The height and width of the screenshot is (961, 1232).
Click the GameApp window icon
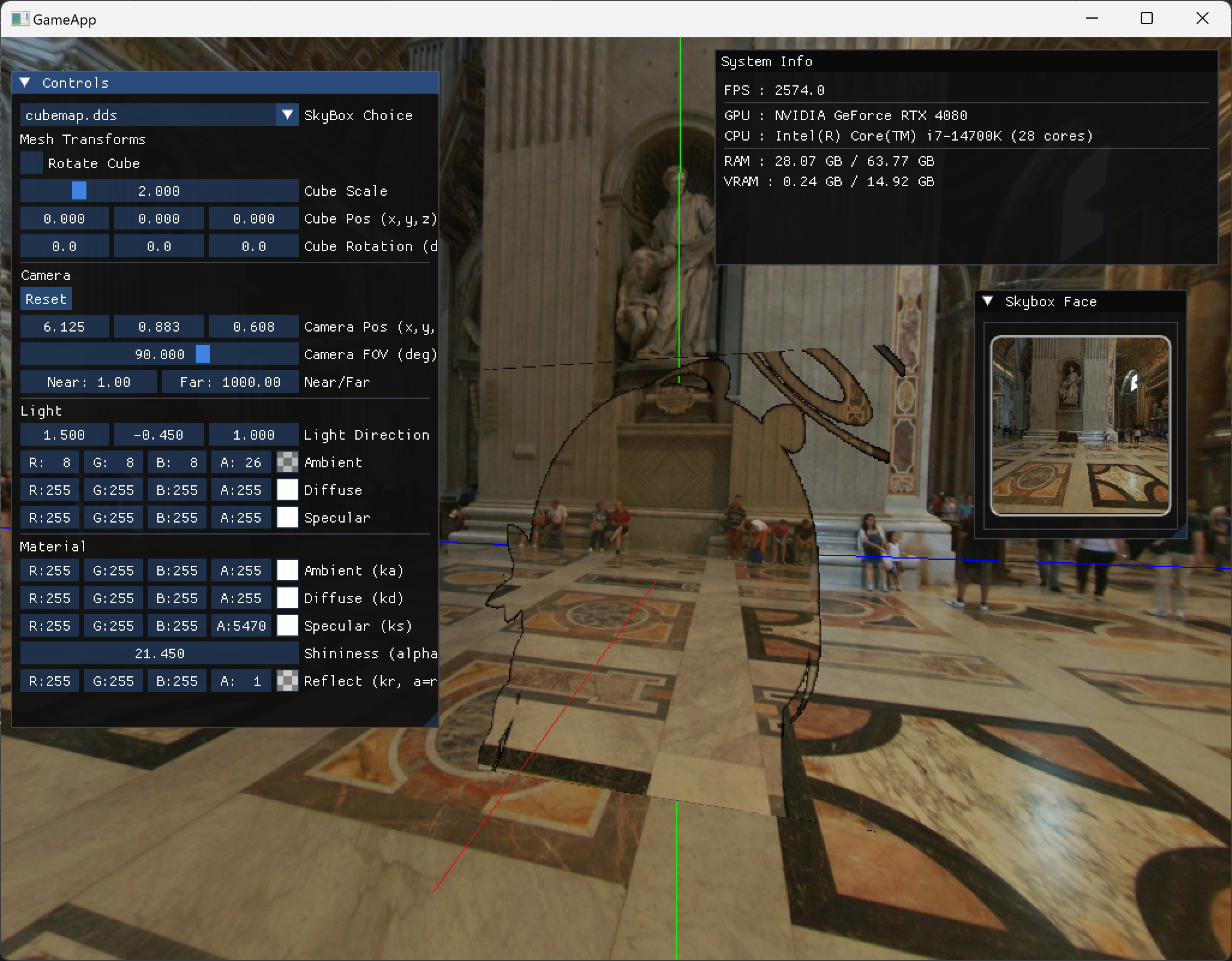click(x=19, y=19)
